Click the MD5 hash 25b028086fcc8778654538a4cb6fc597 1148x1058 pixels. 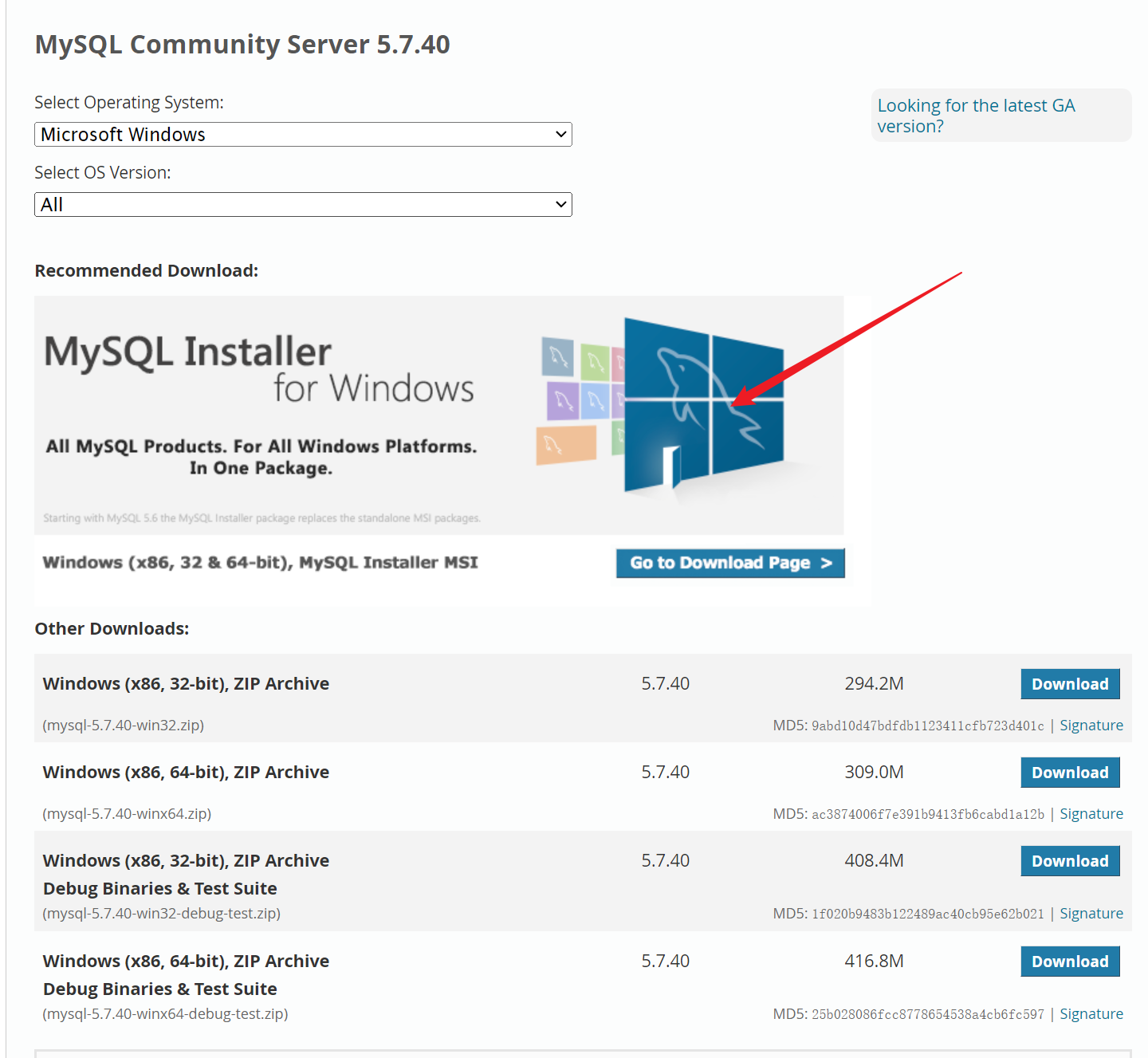pos(928,1014)
